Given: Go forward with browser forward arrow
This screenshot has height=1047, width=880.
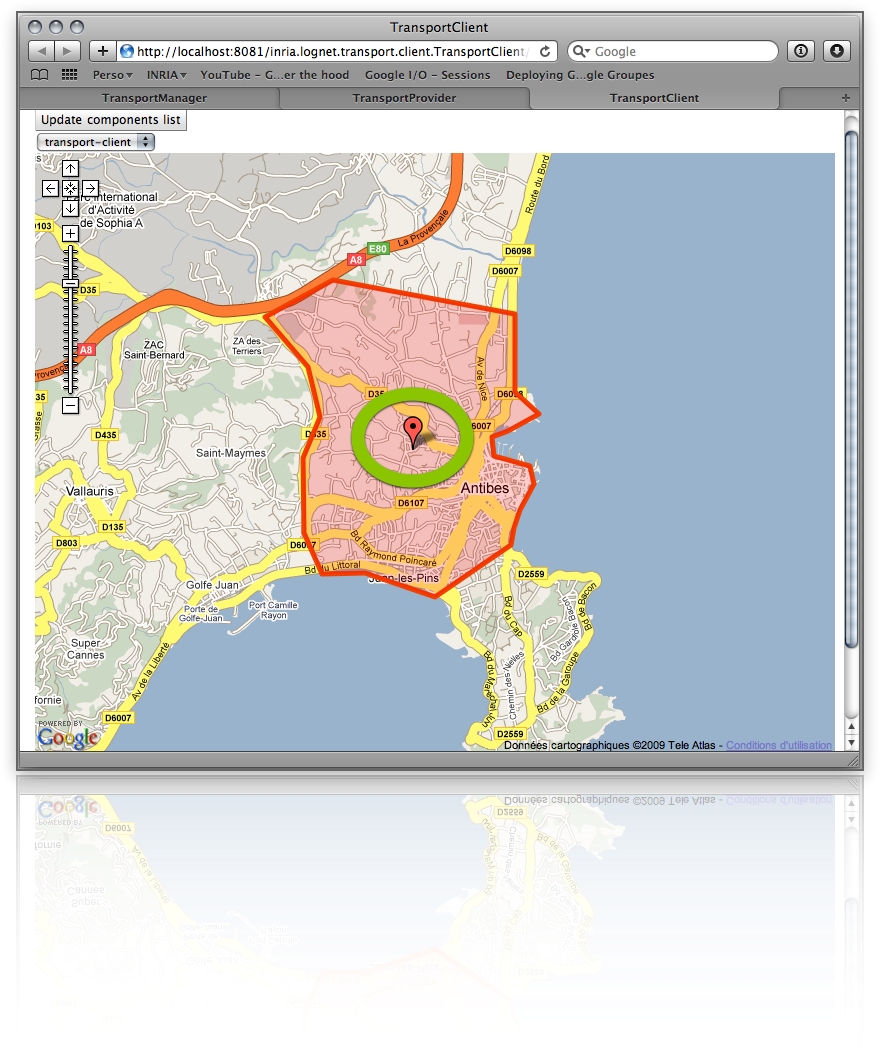Looking at the screenshot, I should pyautogui.click(x=67, y=51).
